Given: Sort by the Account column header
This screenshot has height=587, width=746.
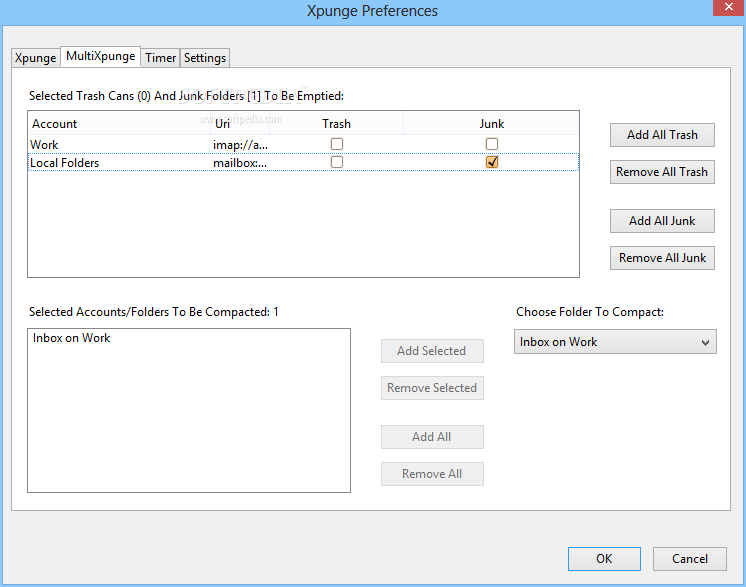Looking at the screenshot, I should coord(119,124).
